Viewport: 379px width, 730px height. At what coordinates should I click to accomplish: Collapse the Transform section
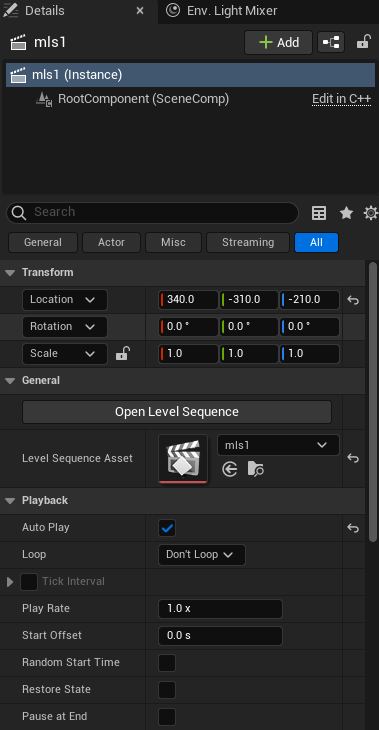click(10, 273)
